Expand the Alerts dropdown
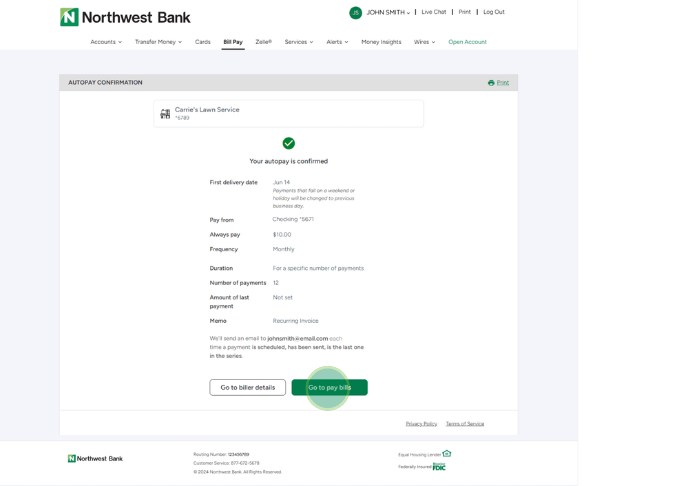The height and width of the screenshot is (486, 700). coord(337,42)
